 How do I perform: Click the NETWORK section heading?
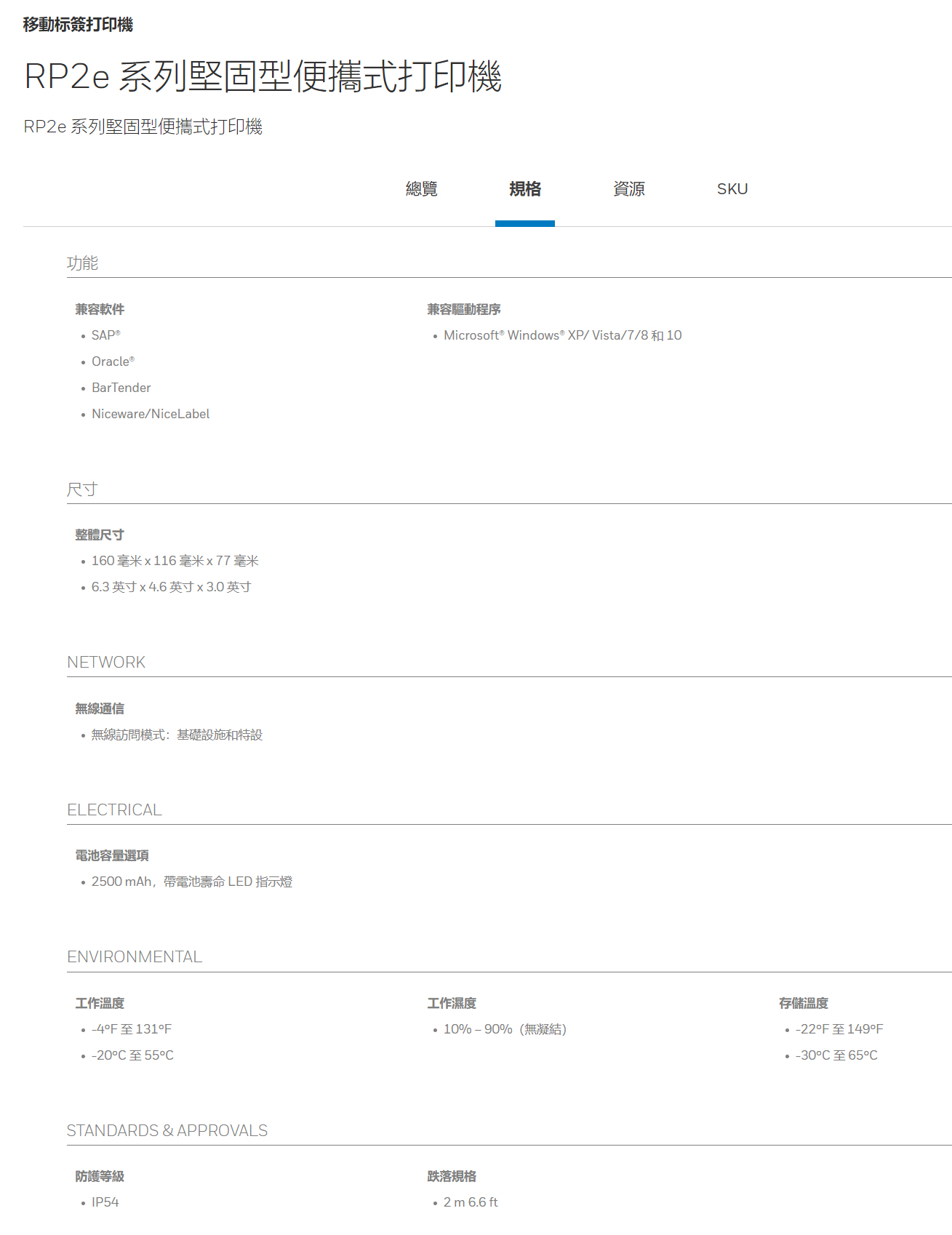pyautogui.click(x=106, y=663)
